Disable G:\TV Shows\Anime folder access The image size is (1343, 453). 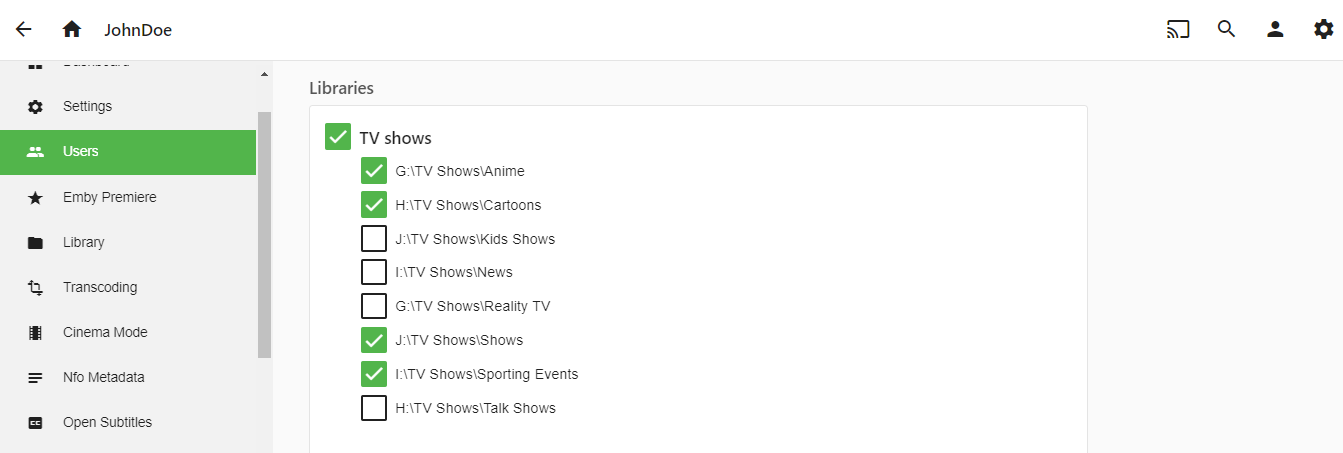[374, 171]
